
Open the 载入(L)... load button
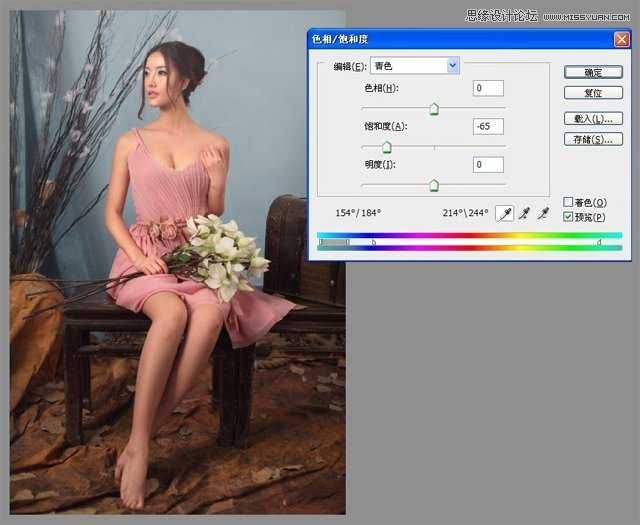tap(593, 119)
